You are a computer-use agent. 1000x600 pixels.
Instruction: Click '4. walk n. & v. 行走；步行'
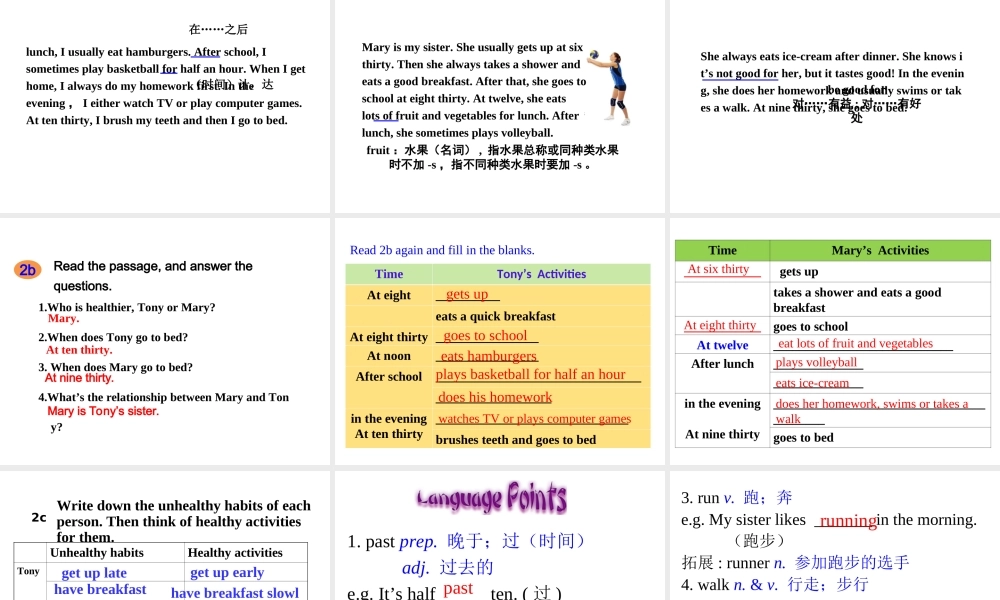(x=774, y=584)
